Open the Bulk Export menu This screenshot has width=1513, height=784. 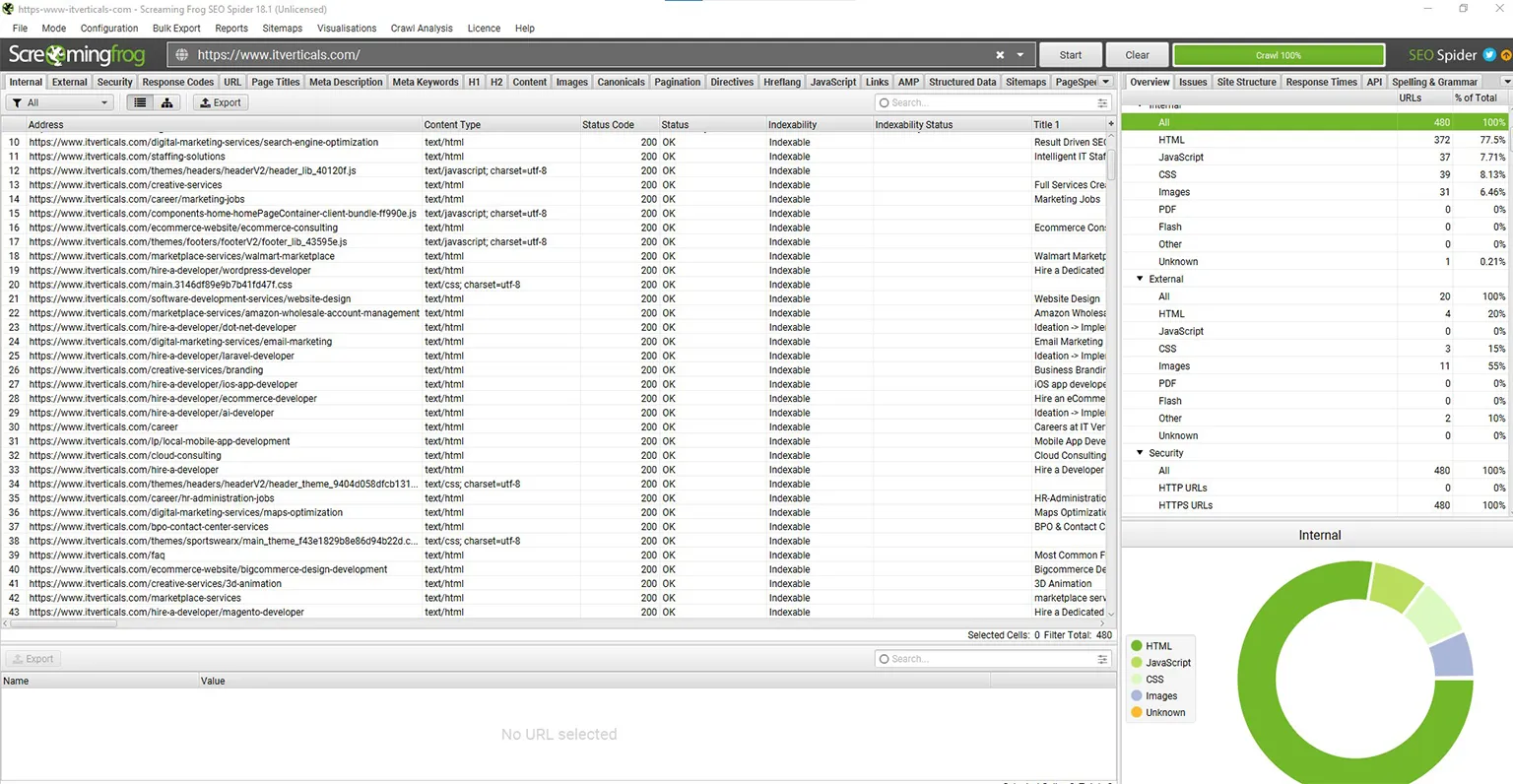click(176, 29)
